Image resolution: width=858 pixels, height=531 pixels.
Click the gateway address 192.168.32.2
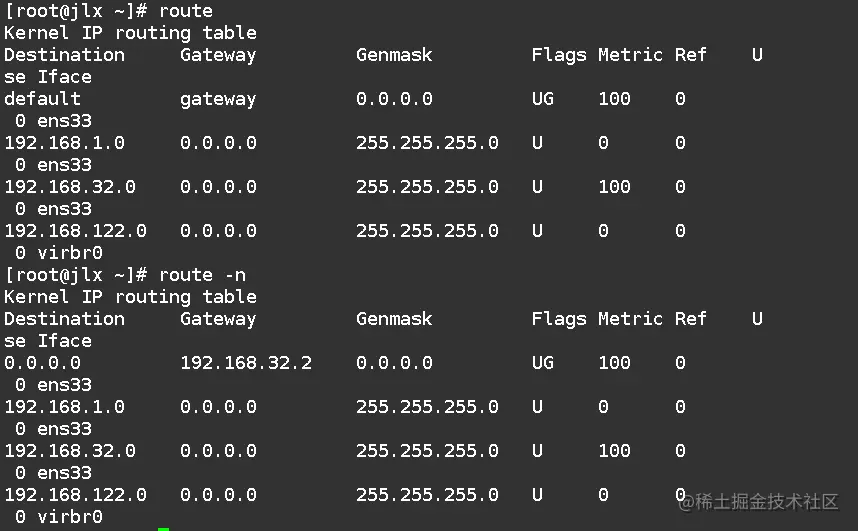(x=246, y=363)
